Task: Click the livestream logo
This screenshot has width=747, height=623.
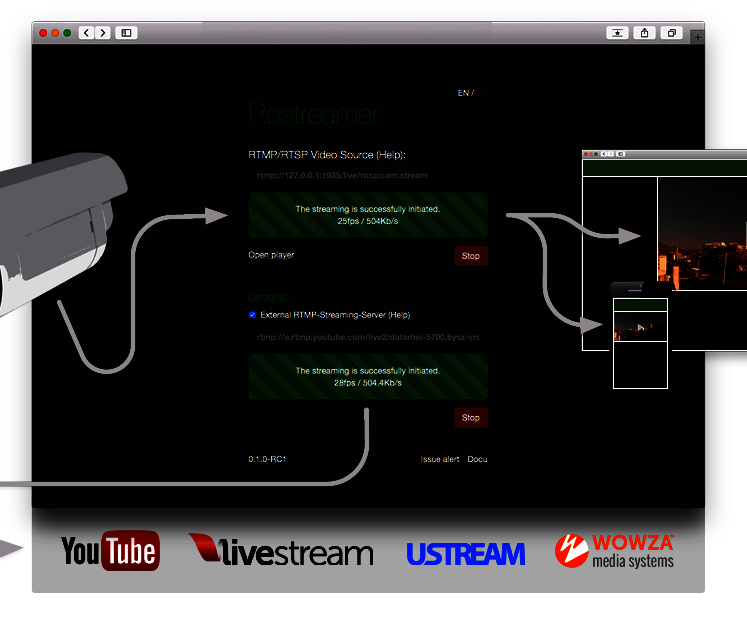Action: pos(281,550)
